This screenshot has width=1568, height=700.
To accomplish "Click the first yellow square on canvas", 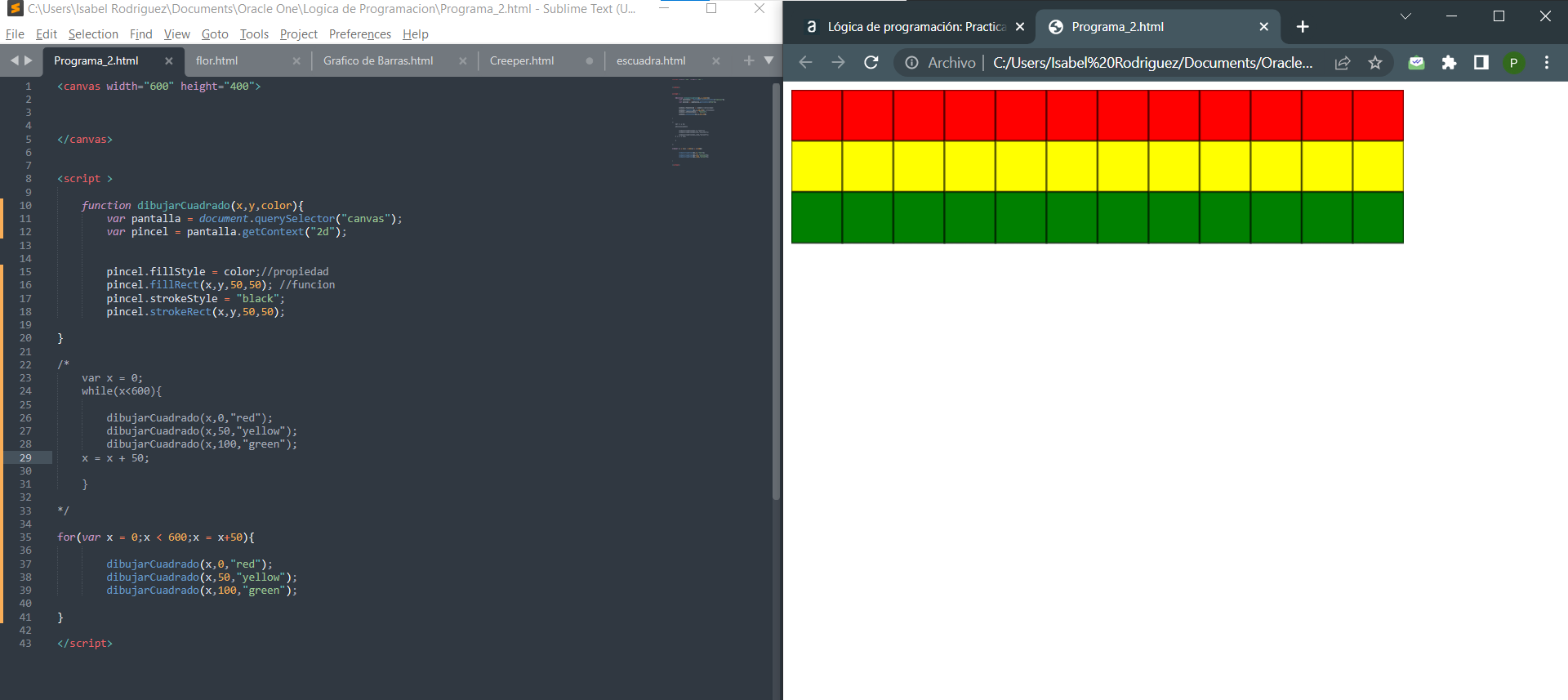I will (x=817, y=167).
